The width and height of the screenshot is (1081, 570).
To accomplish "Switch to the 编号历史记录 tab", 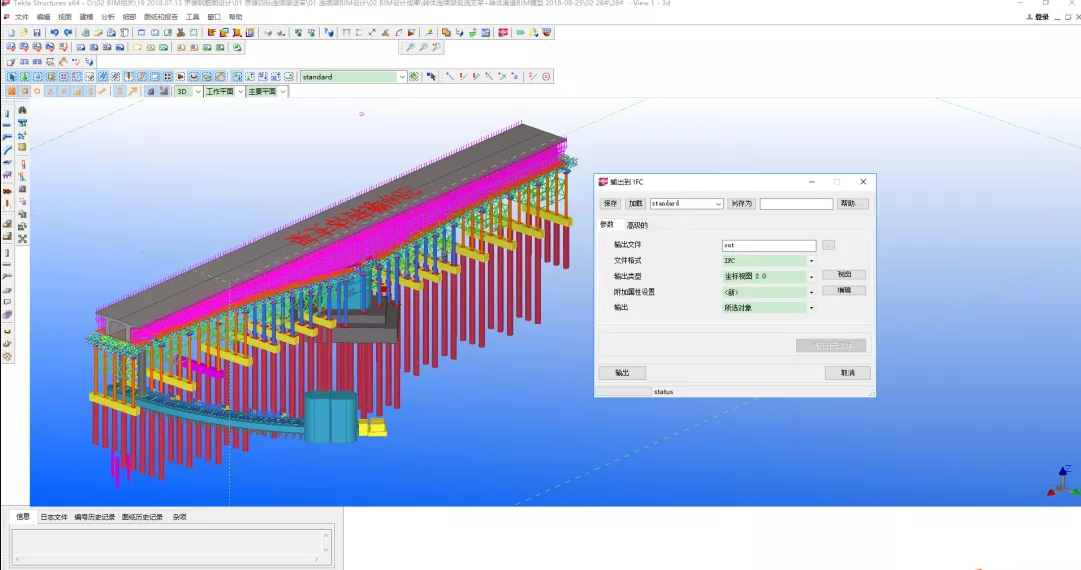I will pyautogui.click(x=94, y=516).
